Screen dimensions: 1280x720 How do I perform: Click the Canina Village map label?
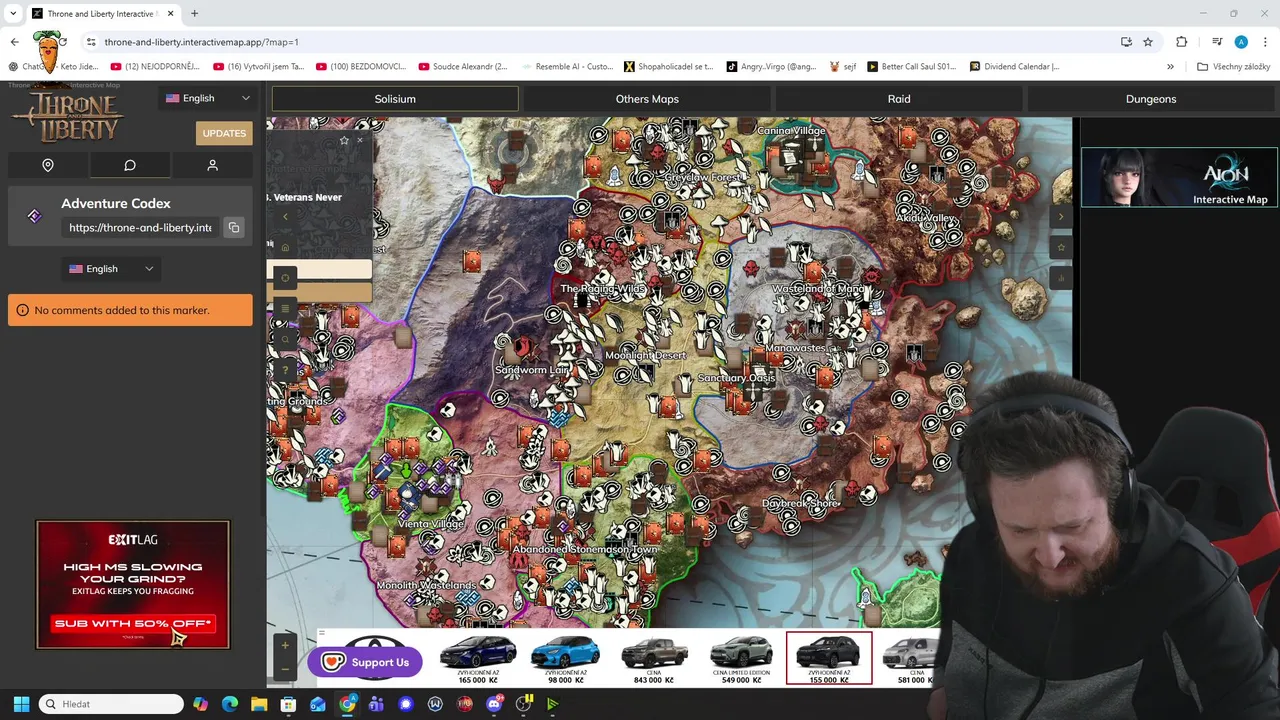791,131
